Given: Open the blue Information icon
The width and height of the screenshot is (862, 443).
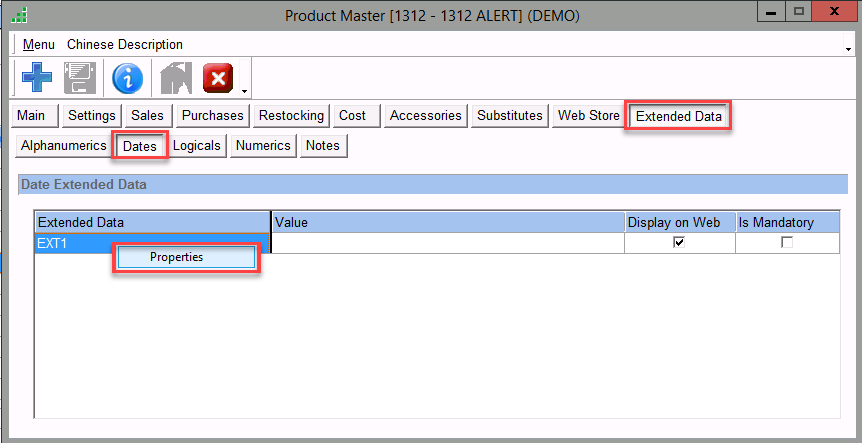Looking at the screenshot, I should [x=127, y=77].
